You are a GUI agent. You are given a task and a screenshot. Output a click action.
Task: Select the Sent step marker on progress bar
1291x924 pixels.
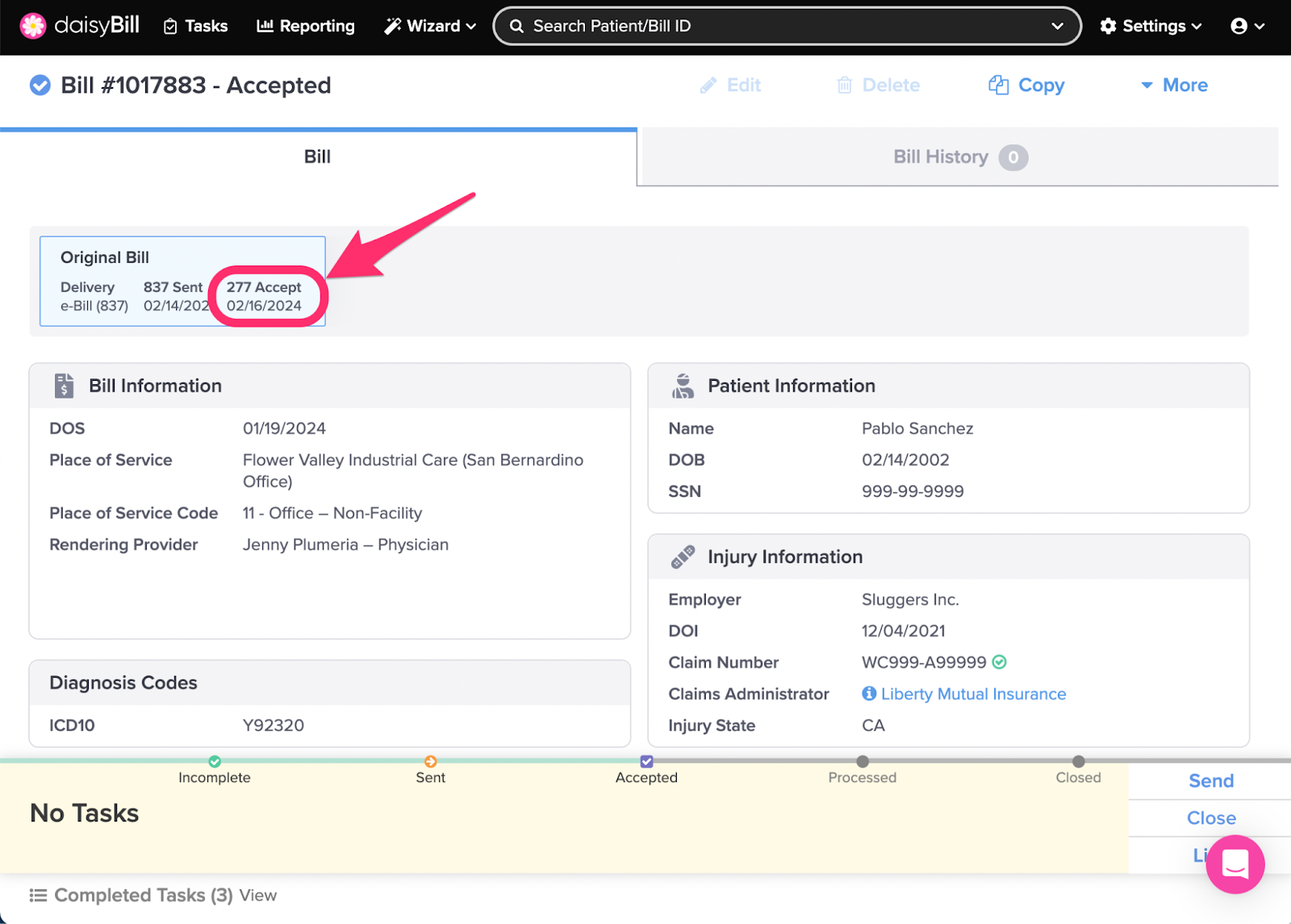pyautogui.click(x=431, y=761)
